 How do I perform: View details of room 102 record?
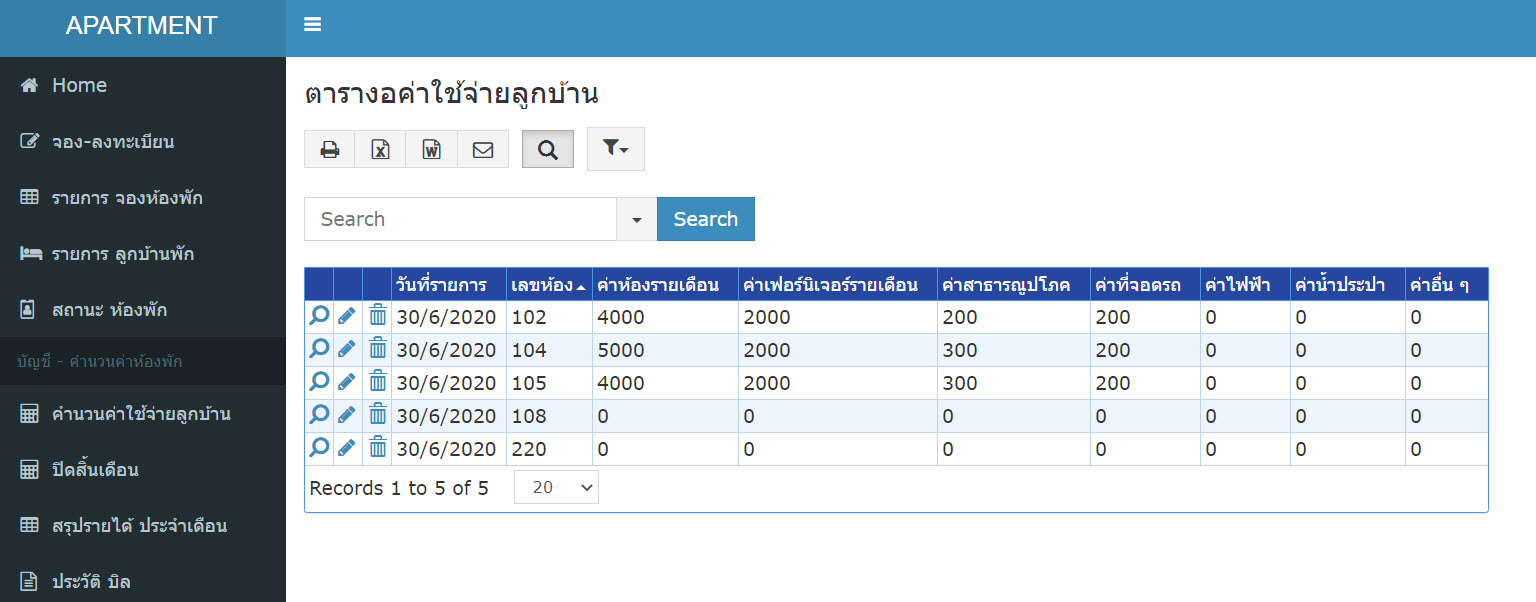pyautogui.click(x=319, y=317)
